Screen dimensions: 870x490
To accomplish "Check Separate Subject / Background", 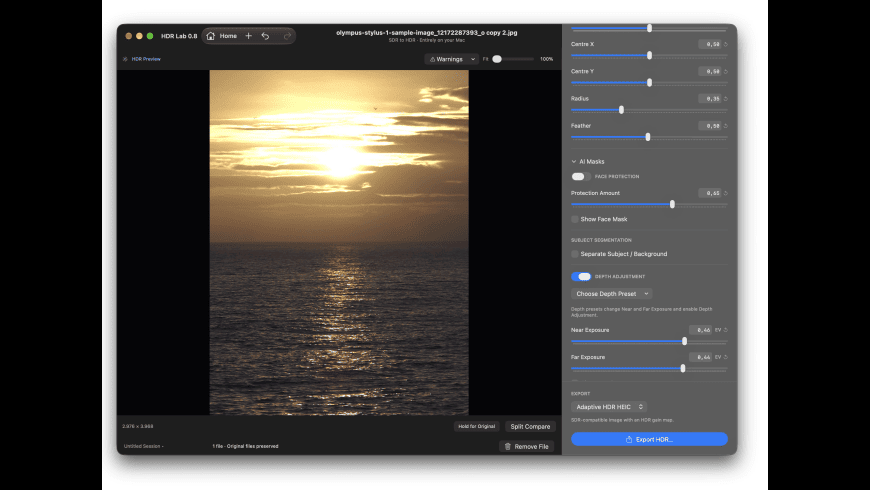I will pyautogui.click(x=575, y=254).
